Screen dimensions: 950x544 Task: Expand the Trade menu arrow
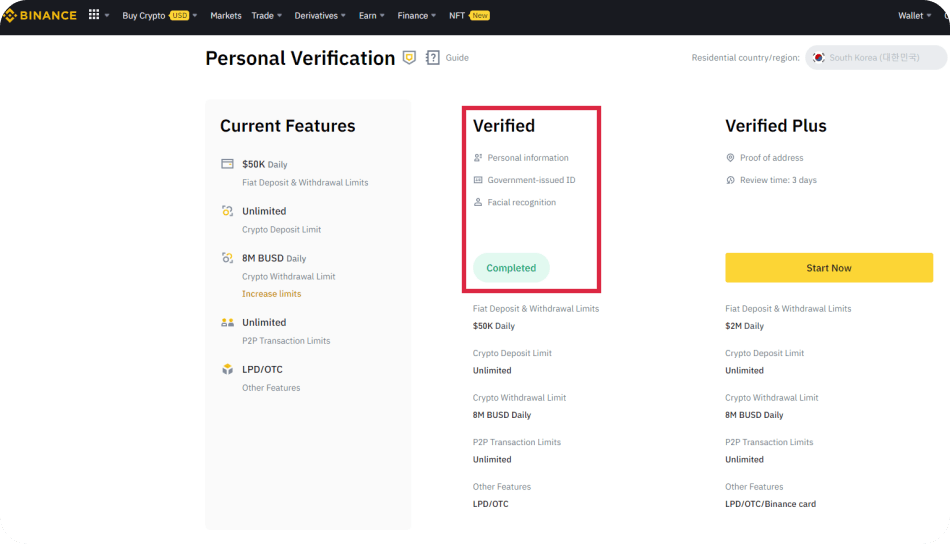point(279,15)
